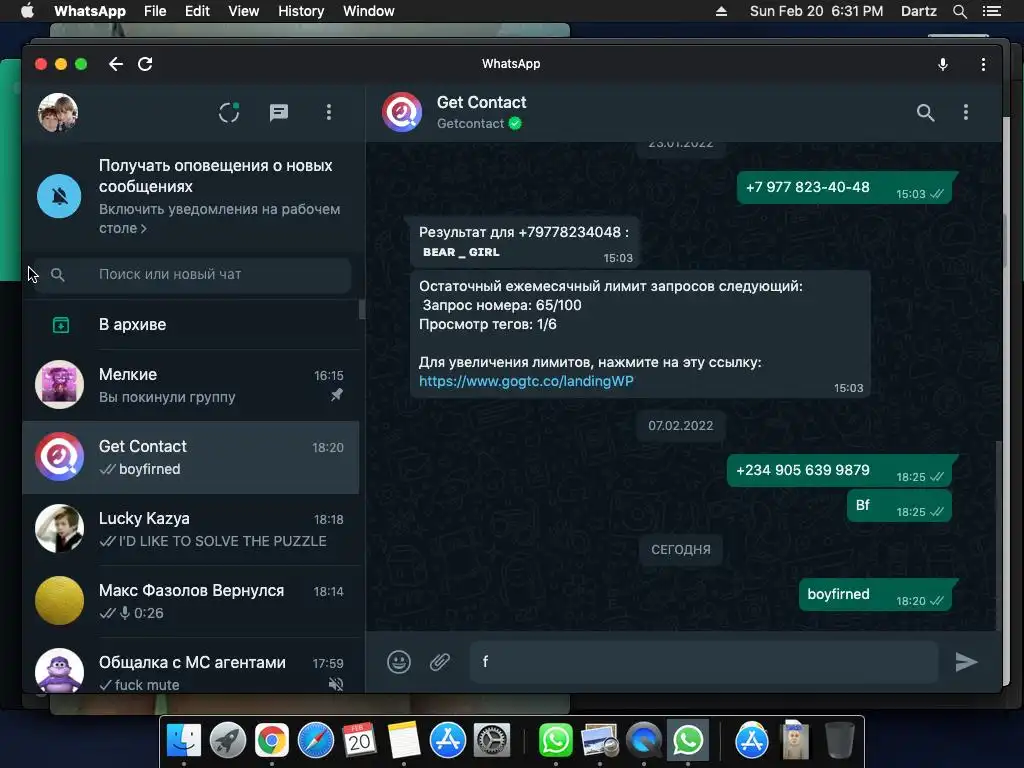Click the boyfirned message bubble
This screenshot has height=768, width=1024.
pos(874,594)
